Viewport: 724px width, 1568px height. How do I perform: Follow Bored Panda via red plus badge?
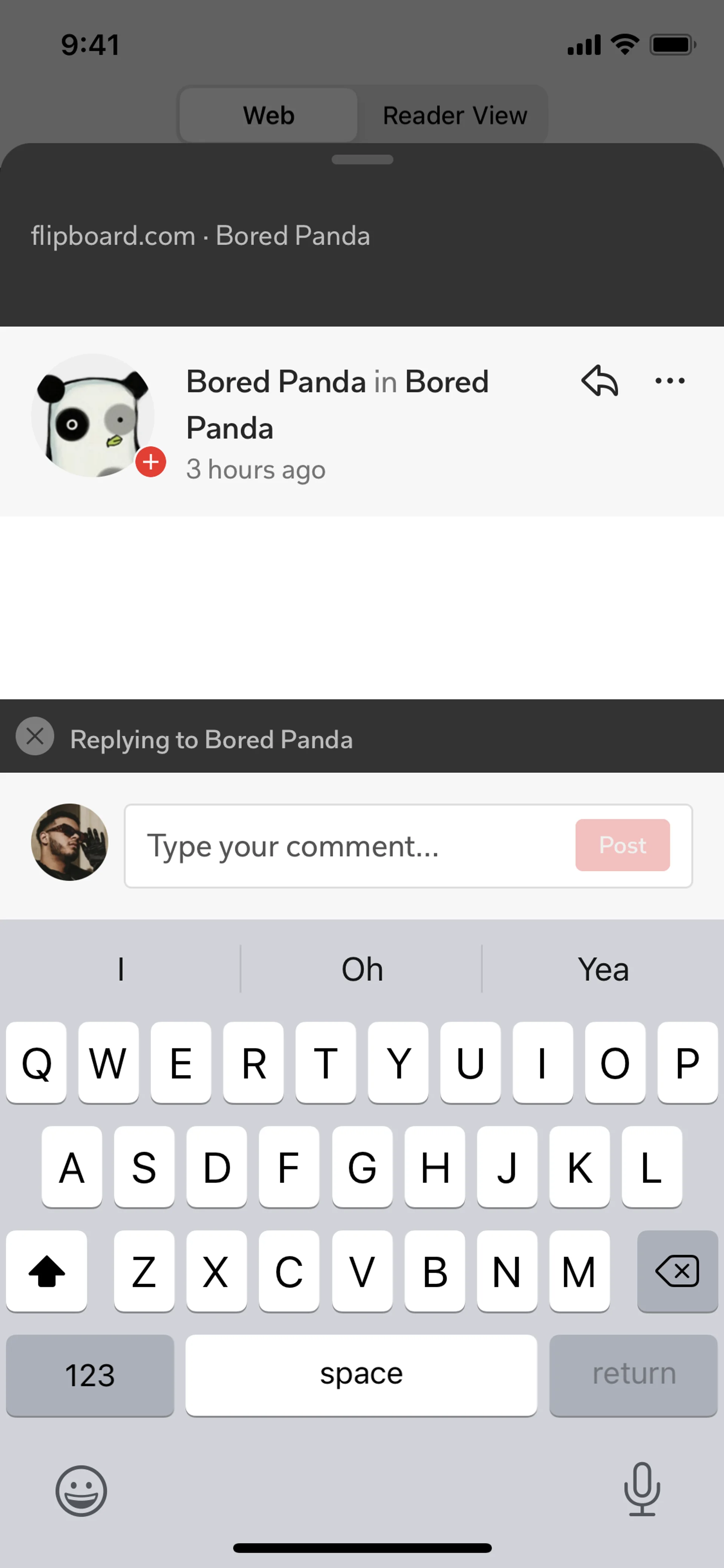[150, 462]
